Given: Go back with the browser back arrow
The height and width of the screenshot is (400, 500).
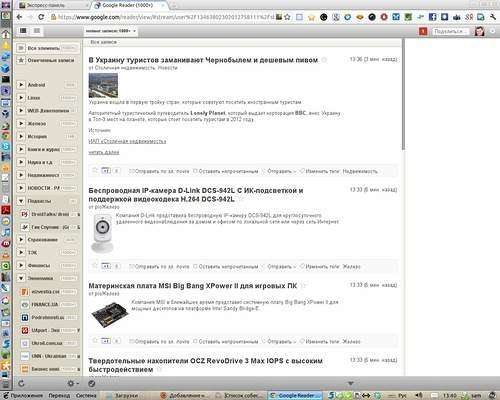Looking at the screenshot, I should [19, 17].
